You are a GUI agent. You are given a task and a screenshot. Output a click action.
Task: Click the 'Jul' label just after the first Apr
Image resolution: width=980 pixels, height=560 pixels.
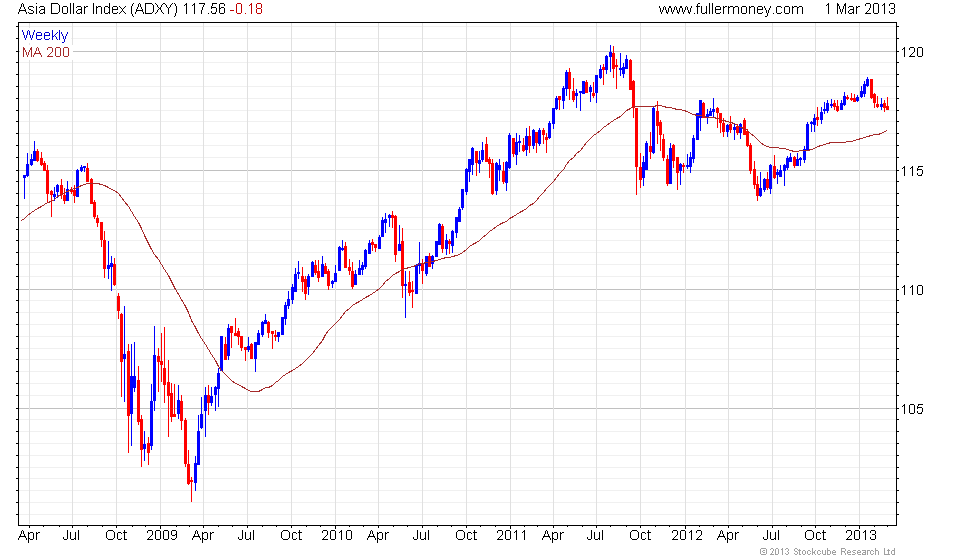tap(71, 536)
